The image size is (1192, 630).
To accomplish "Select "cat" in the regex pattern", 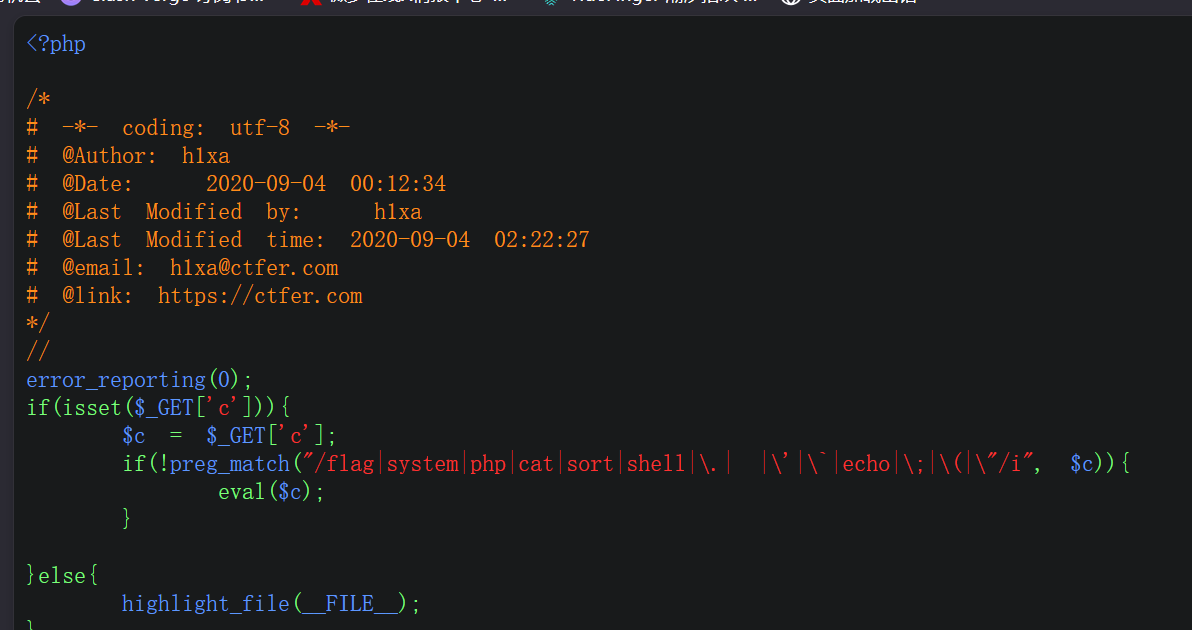I will pyautogui.click(x=536, y=464).
